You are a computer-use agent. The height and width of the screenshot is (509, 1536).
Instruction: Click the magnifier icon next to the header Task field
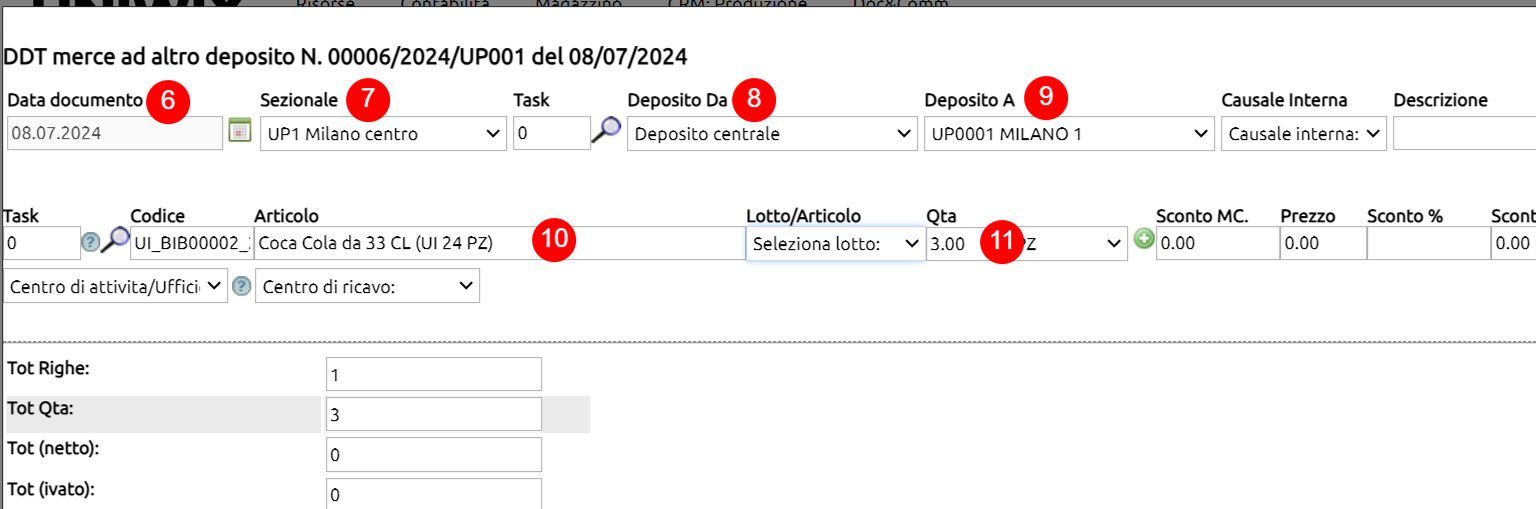606,131
